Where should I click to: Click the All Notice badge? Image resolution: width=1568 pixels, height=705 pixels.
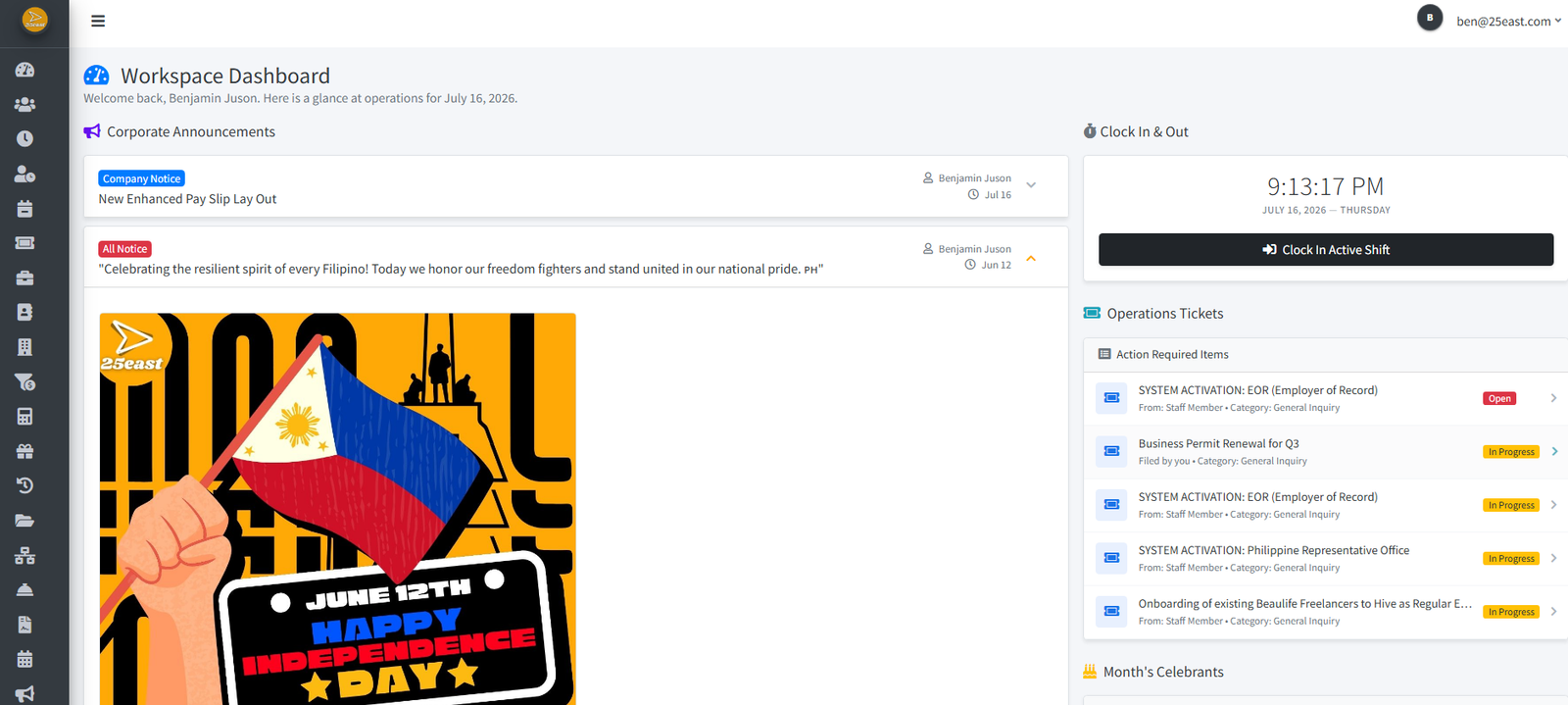[x=124, y=249]
